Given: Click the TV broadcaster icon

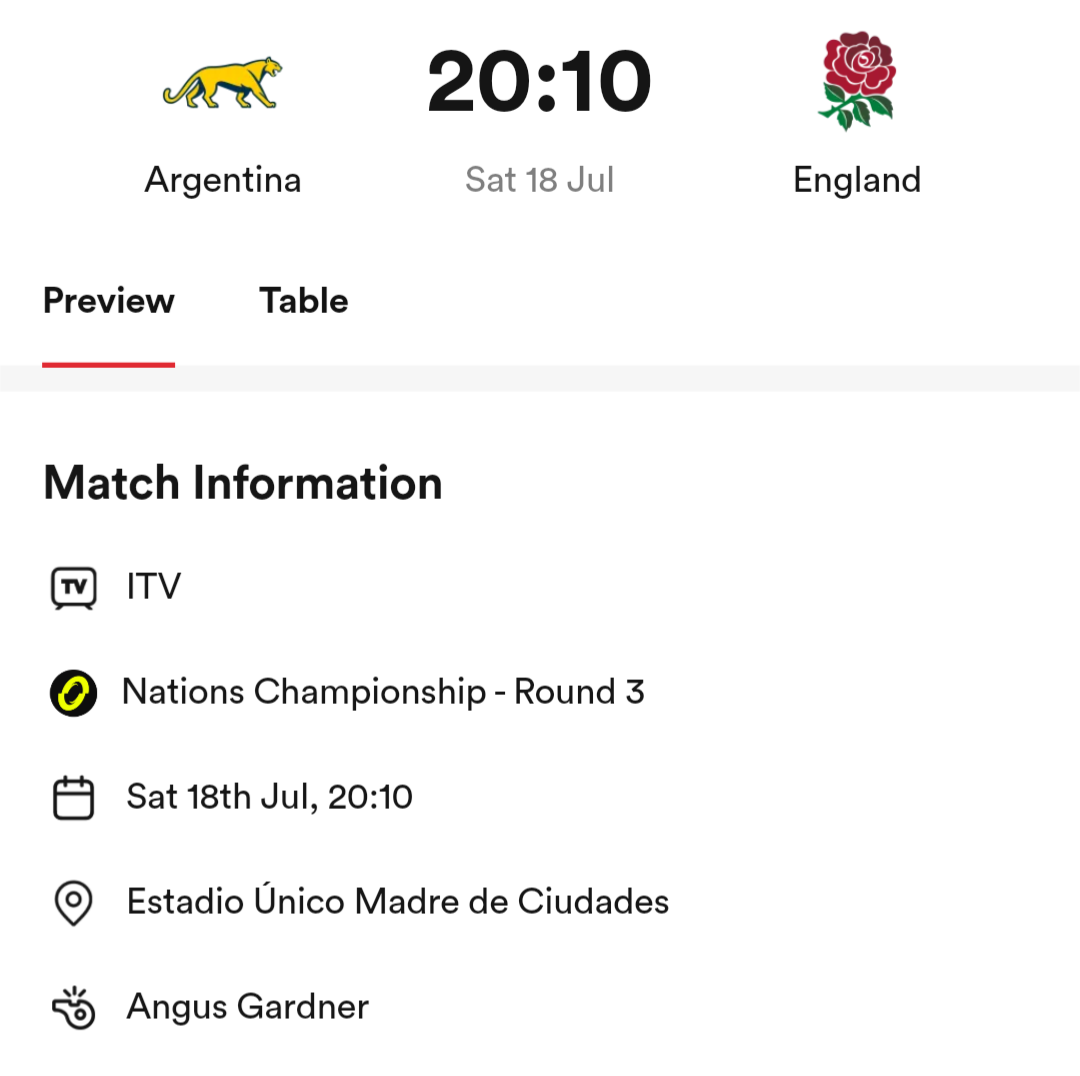Looking at the screenshot, I should point(74,588).
